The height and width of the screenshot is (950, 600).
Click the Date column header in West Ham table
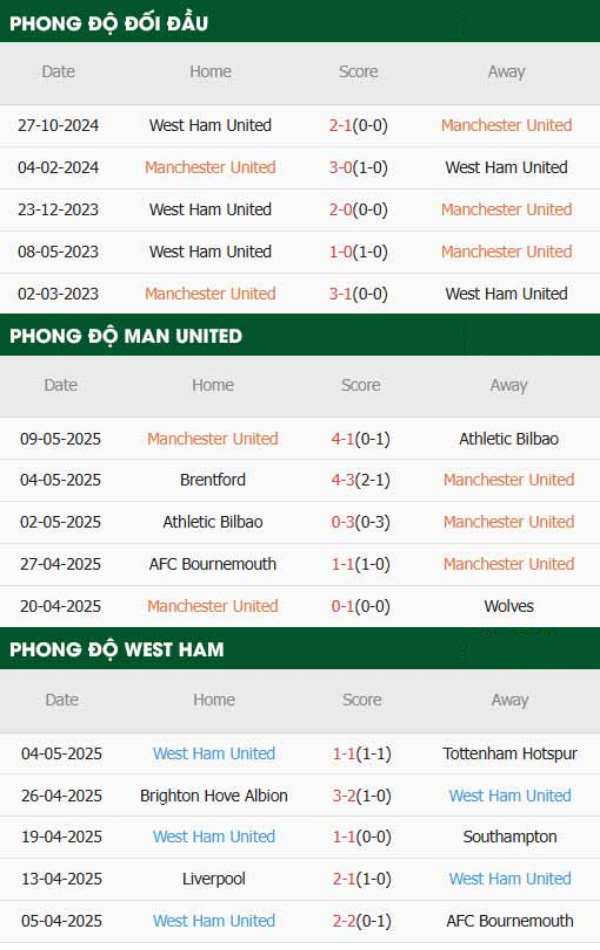click(62, 700)
